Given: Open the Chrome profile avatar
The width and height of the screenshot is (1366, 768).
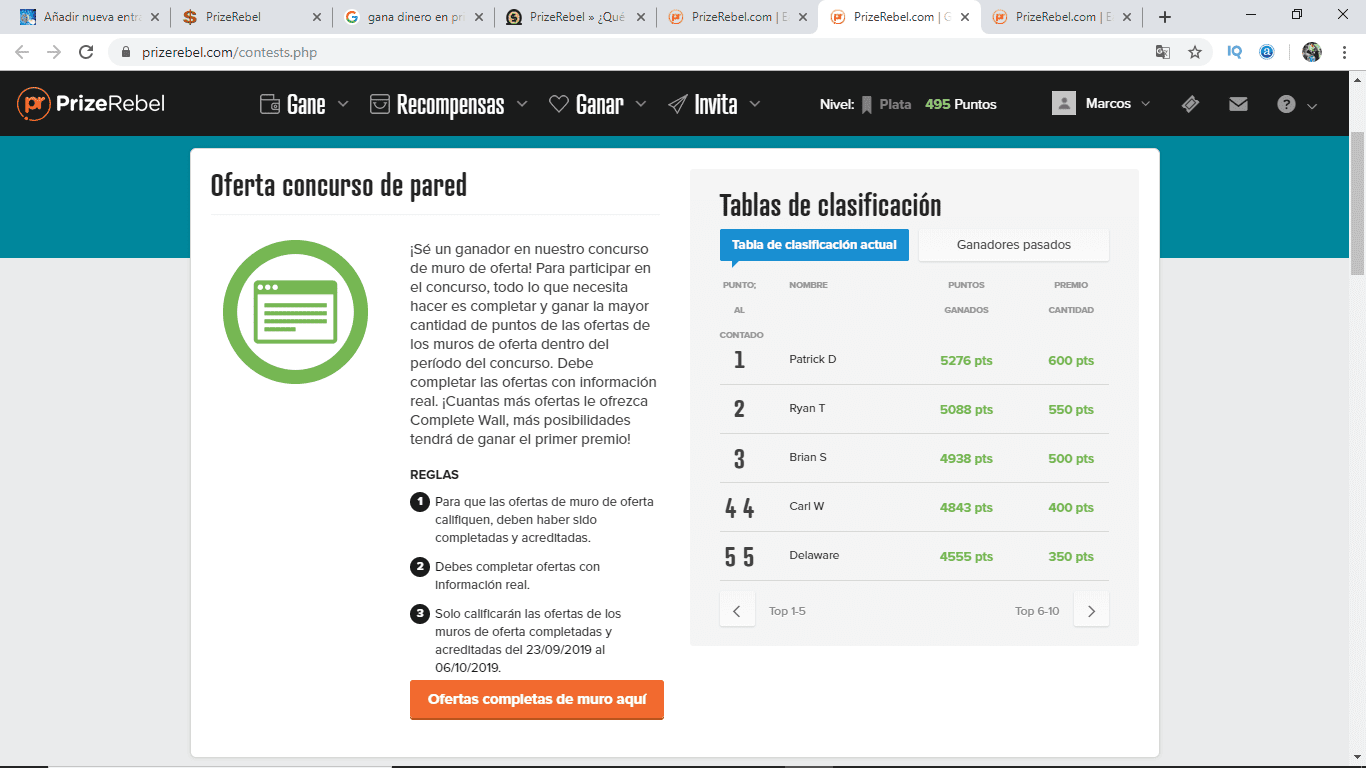Looking at the screenshot, I should (x=1312, y=52).
